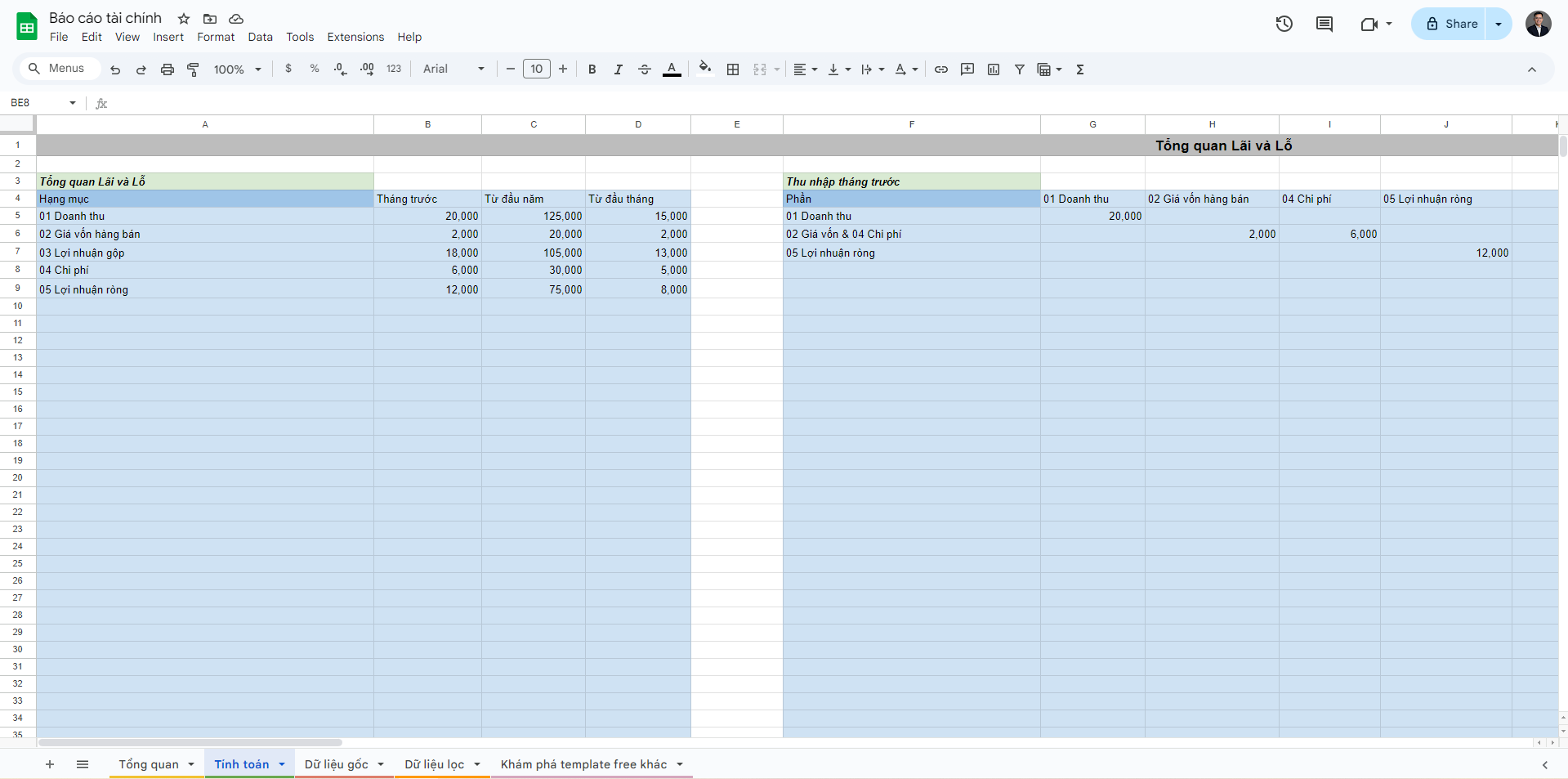Click the undo icon in toolbar

click(115, 69)
